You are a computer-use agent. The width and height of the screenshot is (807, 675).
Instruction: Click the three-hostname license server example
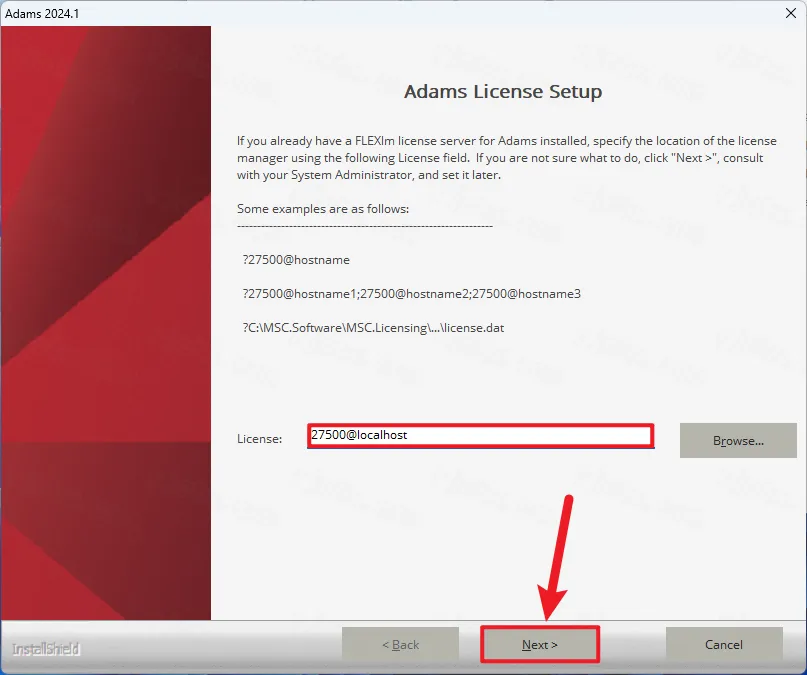(x=411, y=294)
